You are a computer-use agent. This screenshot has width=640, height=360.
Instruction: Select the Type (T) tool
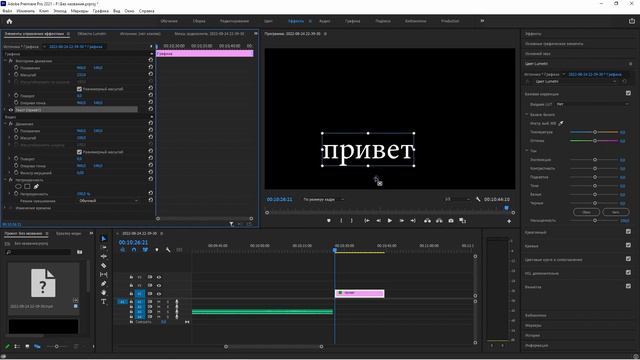click(104, 302)
